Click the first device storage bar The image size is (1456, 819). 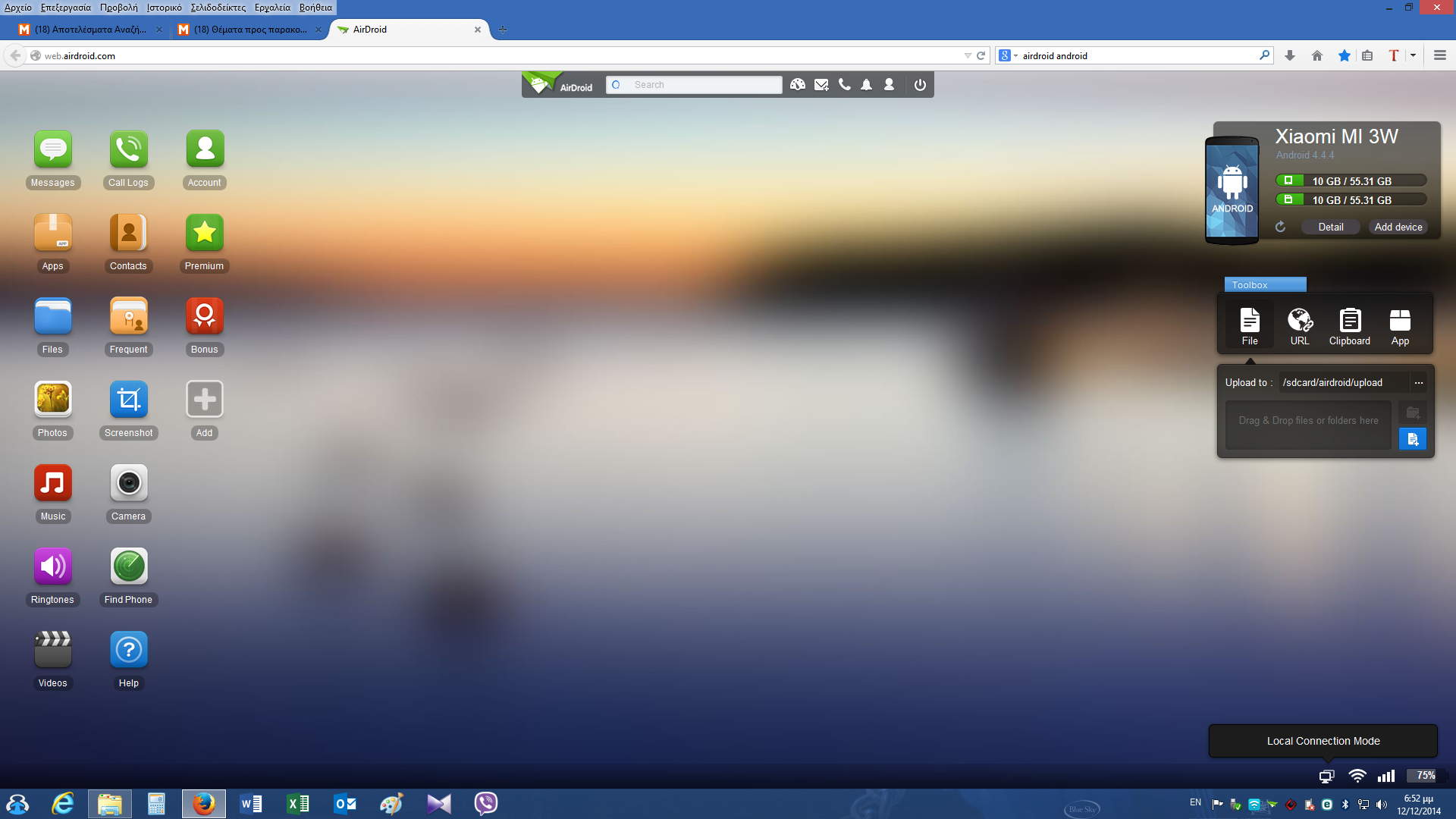pyautogui.click(x=1351, y=181)
